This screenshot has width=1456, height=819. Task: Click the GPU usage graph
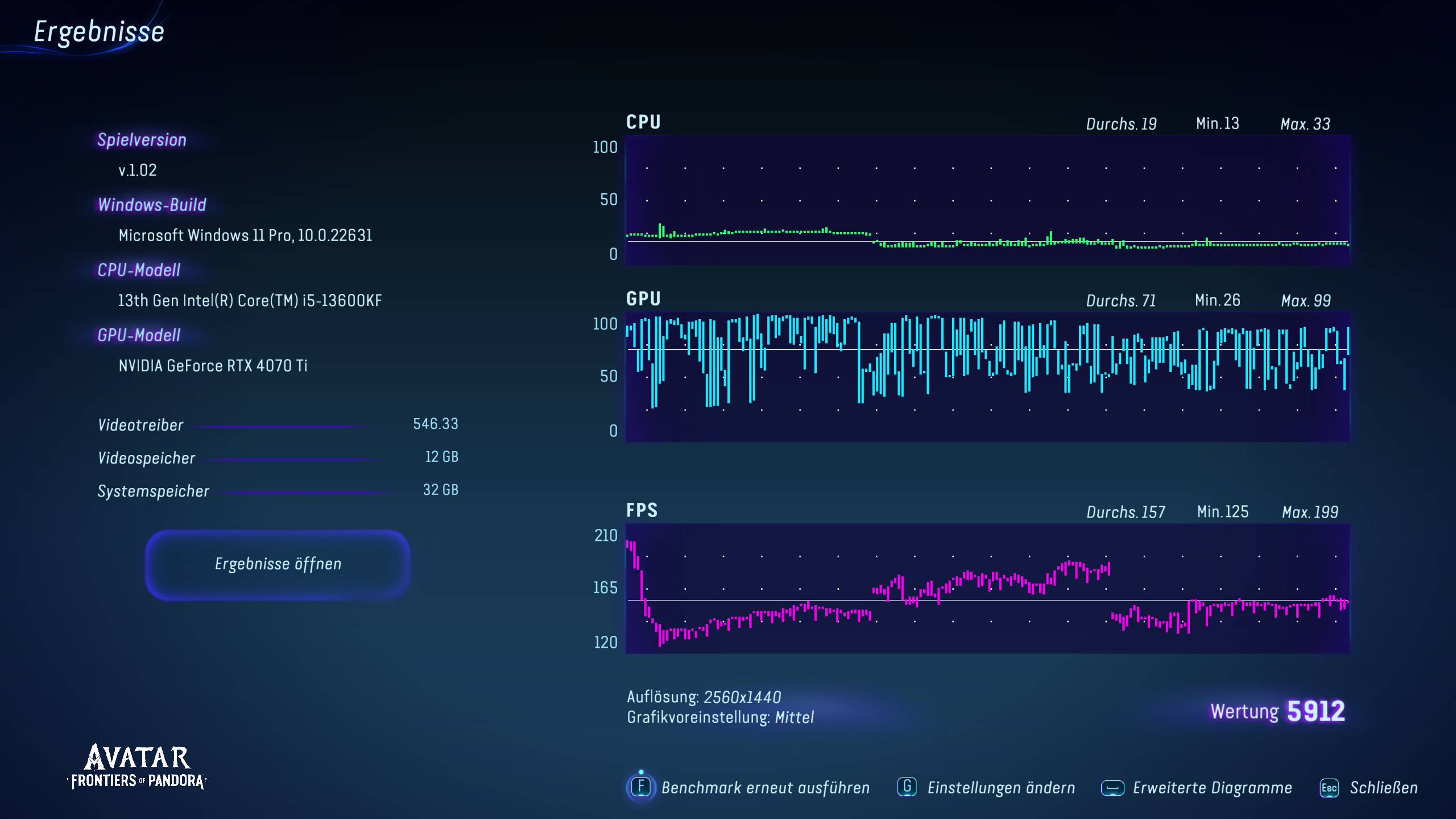pos(987,377)
